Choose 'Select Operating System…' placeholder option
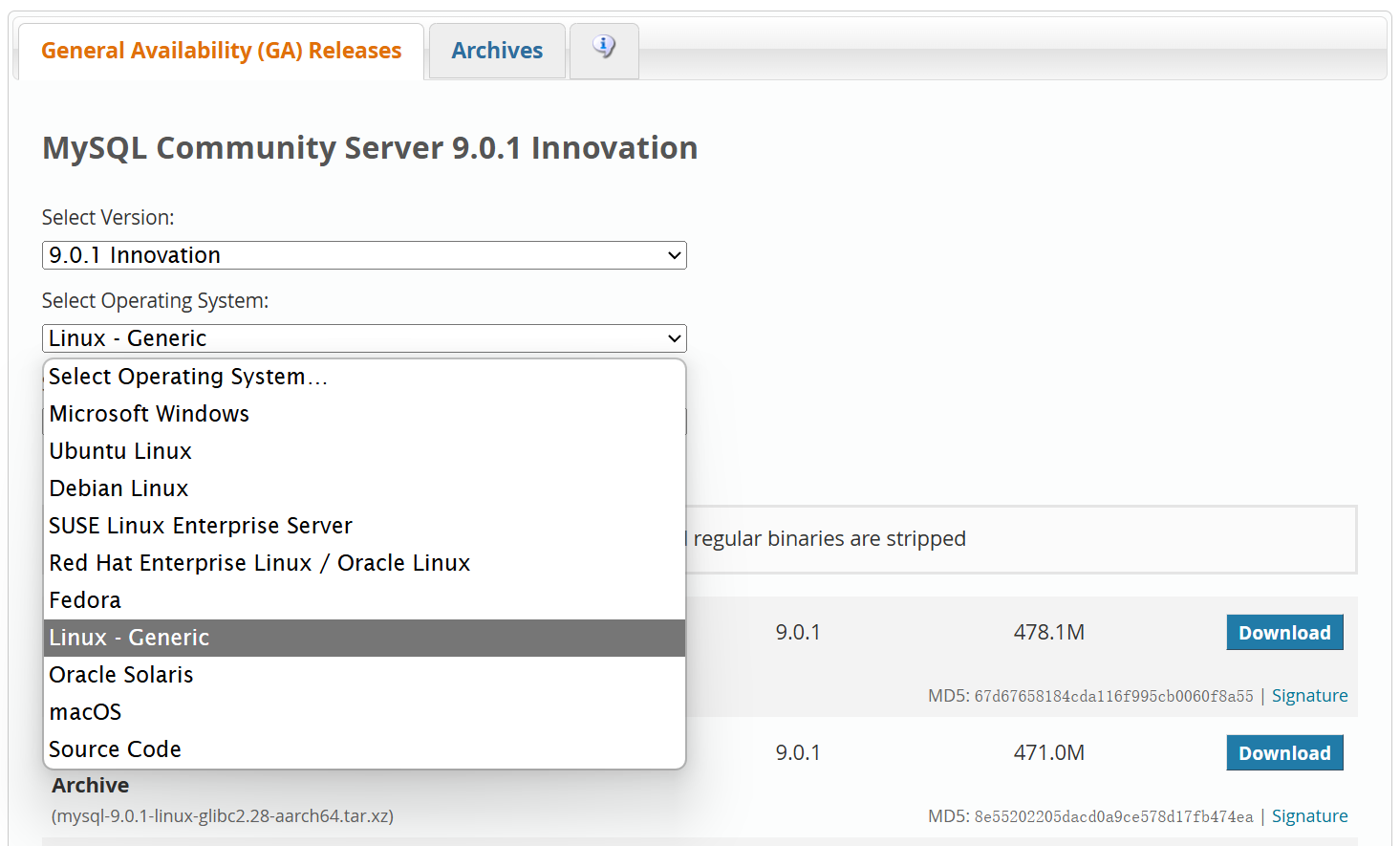This screenshot has width=1400, height=846. click(364, 377)
